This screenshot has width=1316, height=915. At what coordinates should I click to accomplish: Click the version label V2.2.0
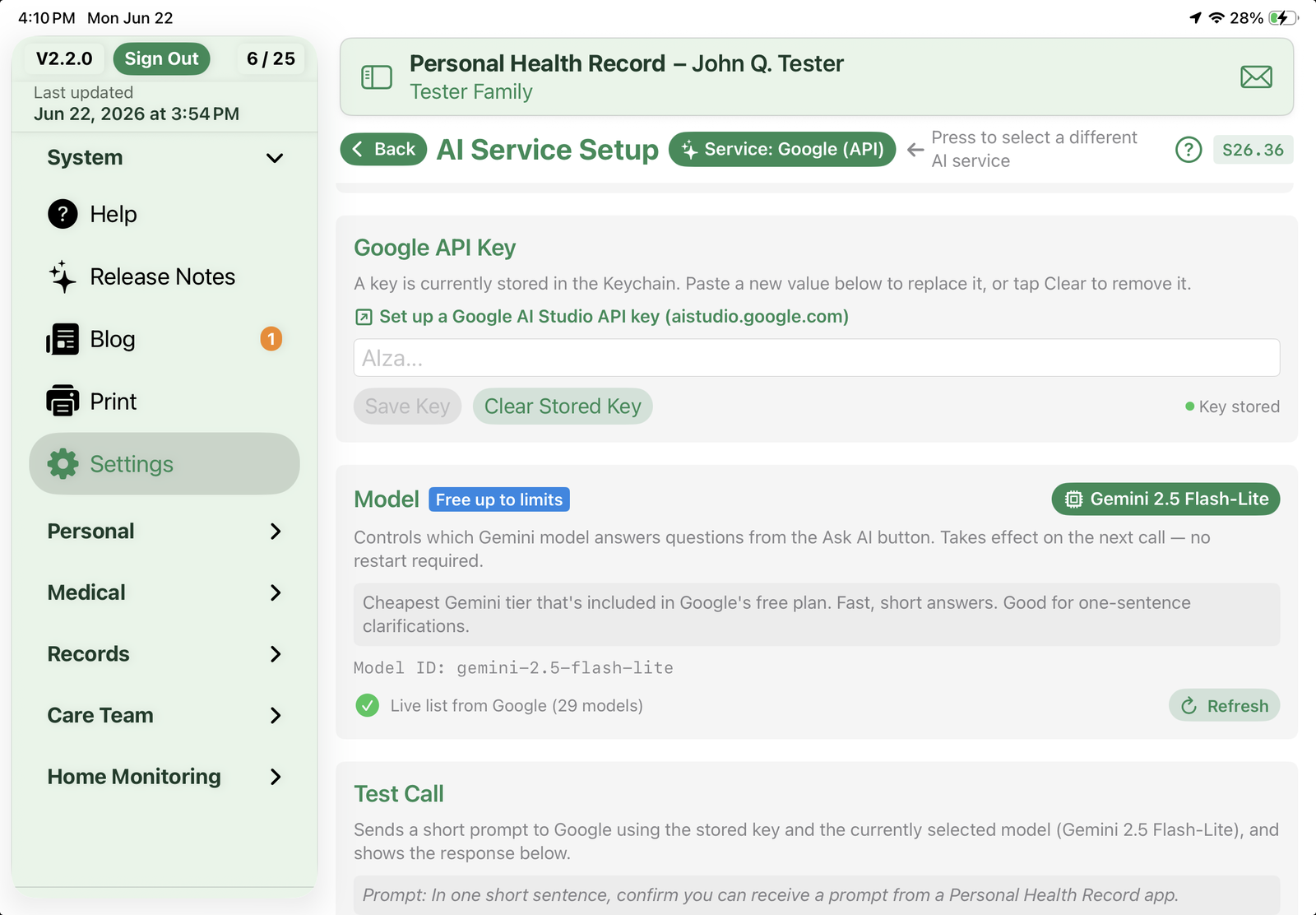pyautogui.click(x=64, y=58)
